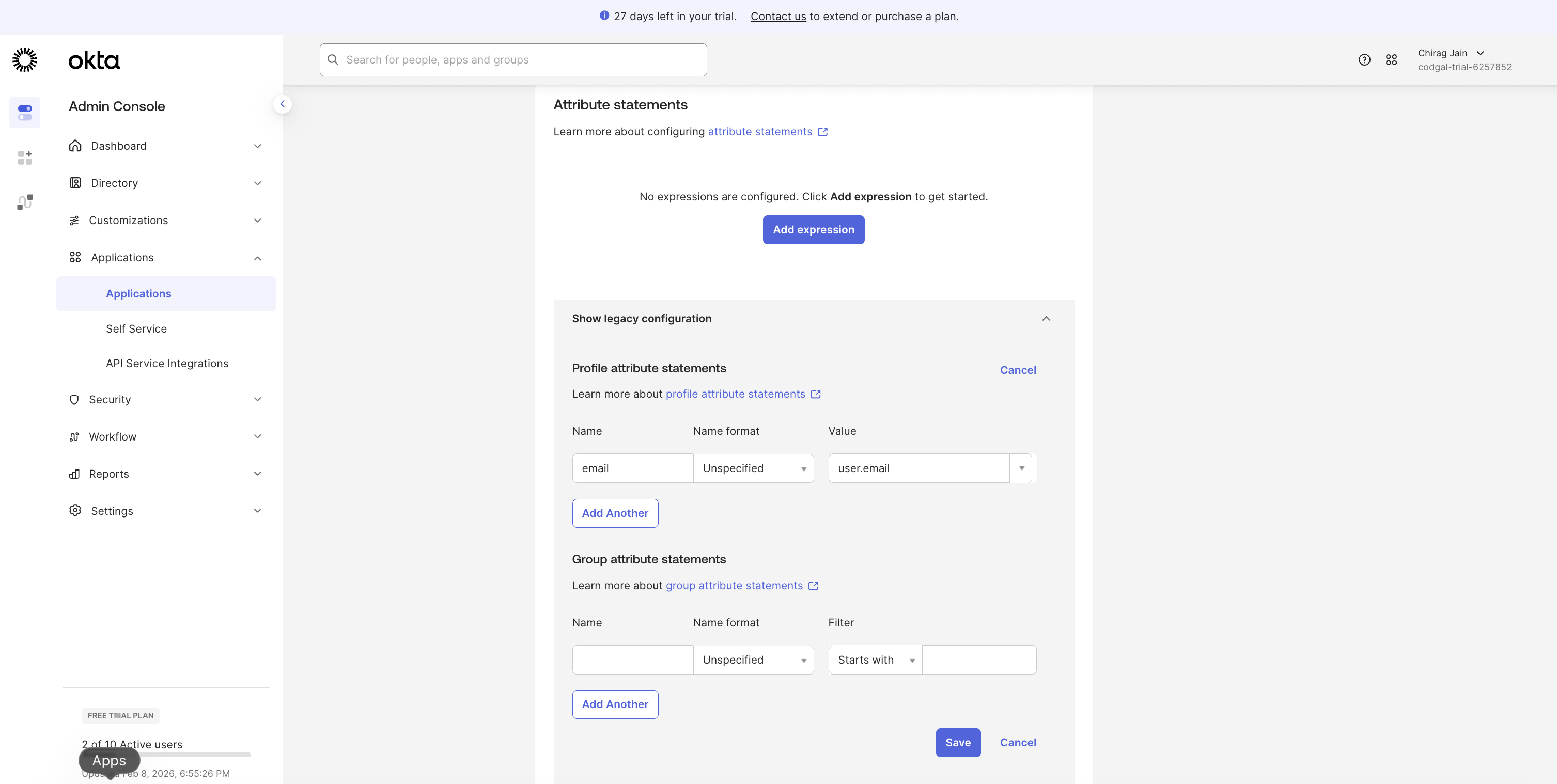Open the profile Name format Unspecified dropdown
This screenshot has height=784, width=1557.
tap(753, 468)
